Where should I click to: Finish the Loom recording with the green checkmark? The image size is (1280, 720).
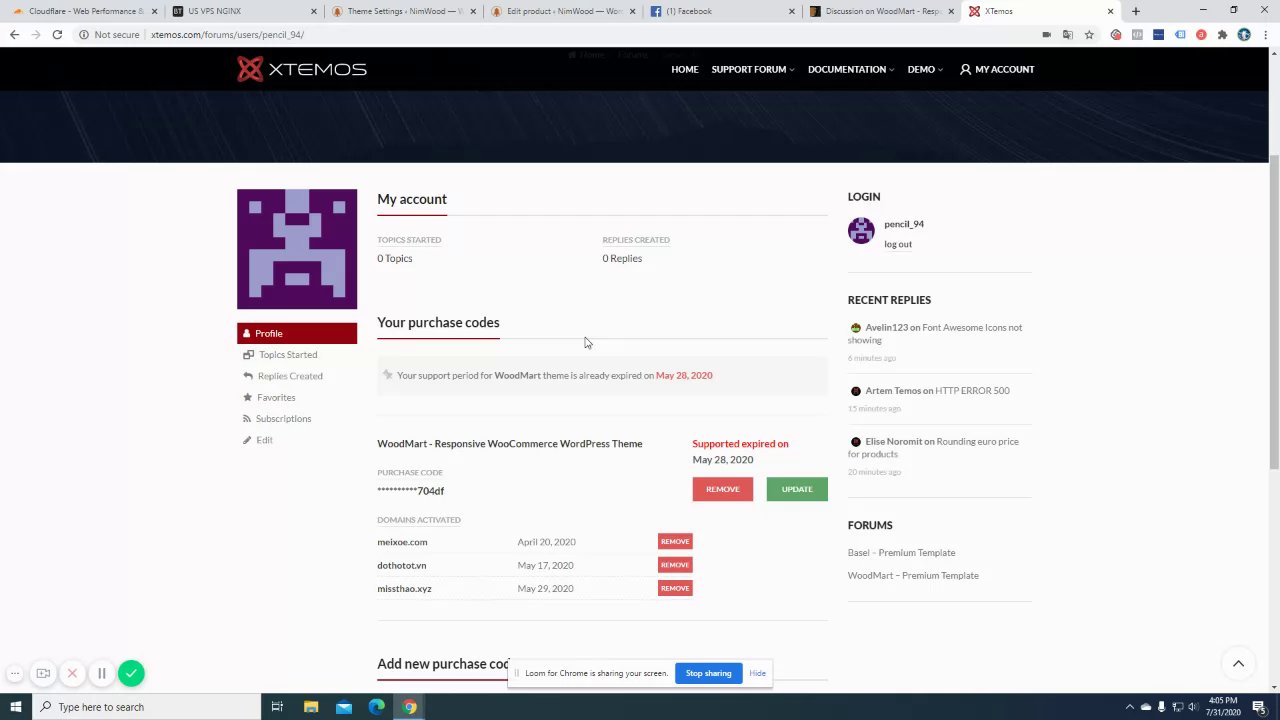point(131,673)
